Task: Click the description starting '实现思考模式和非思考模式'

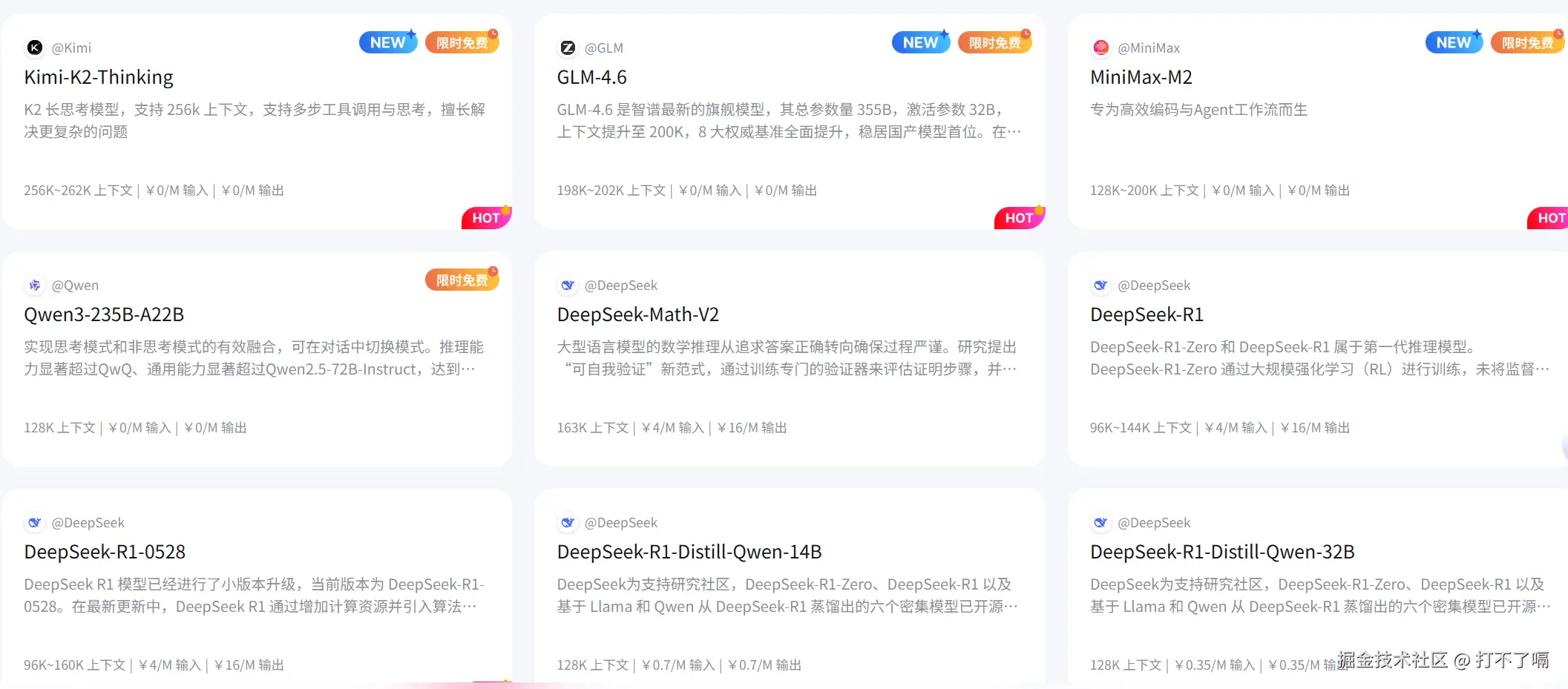Action: [254, 358]
